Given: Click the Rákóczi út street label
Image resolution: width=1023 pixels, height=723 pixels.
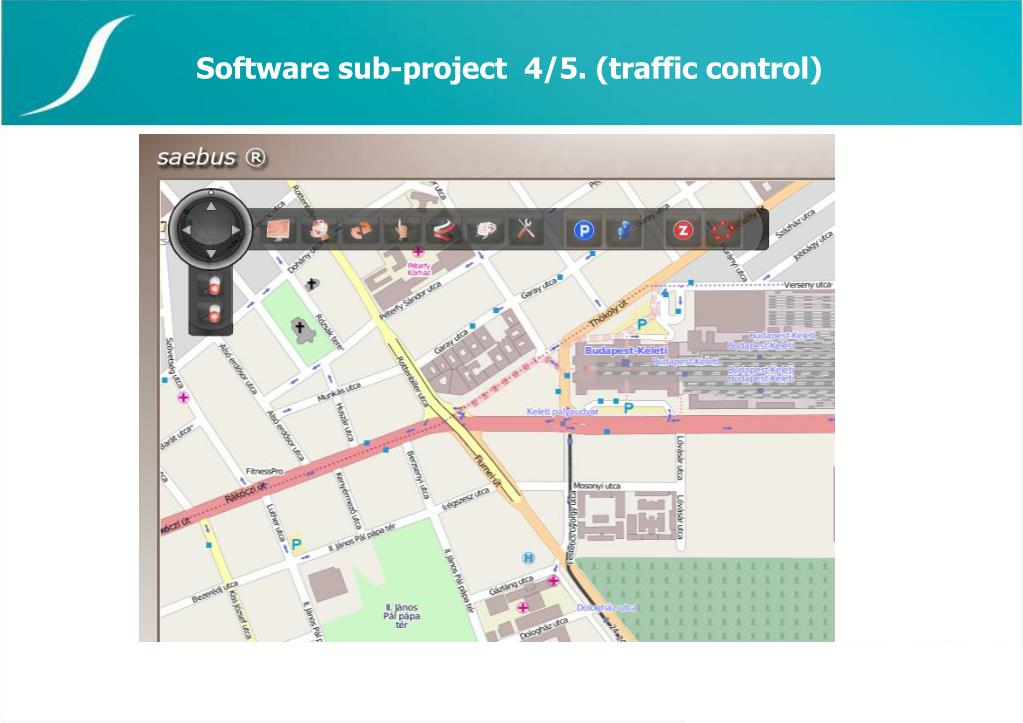Looking at the screenshot, I should pos(246,493).
